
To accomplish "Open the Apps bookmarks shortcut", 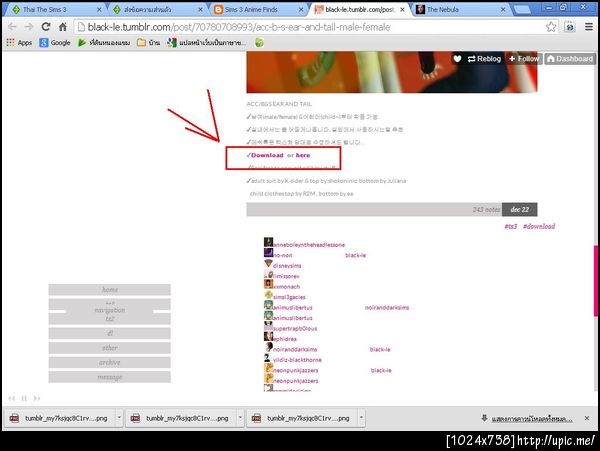I will click(19, 43).
